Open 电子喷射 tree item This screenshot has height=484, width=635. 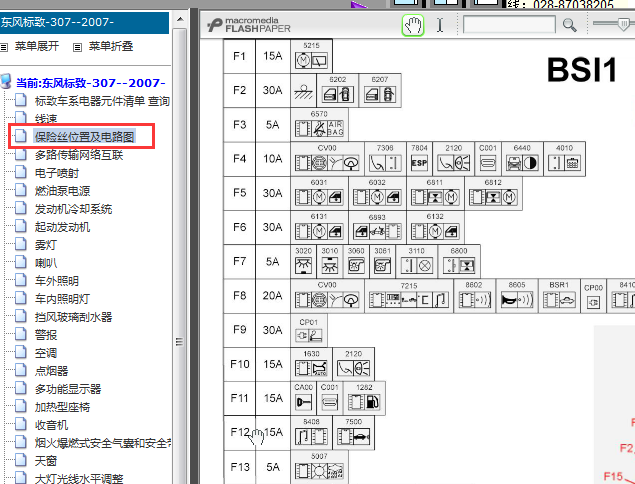pyautogui.click(x=57, y=173)
